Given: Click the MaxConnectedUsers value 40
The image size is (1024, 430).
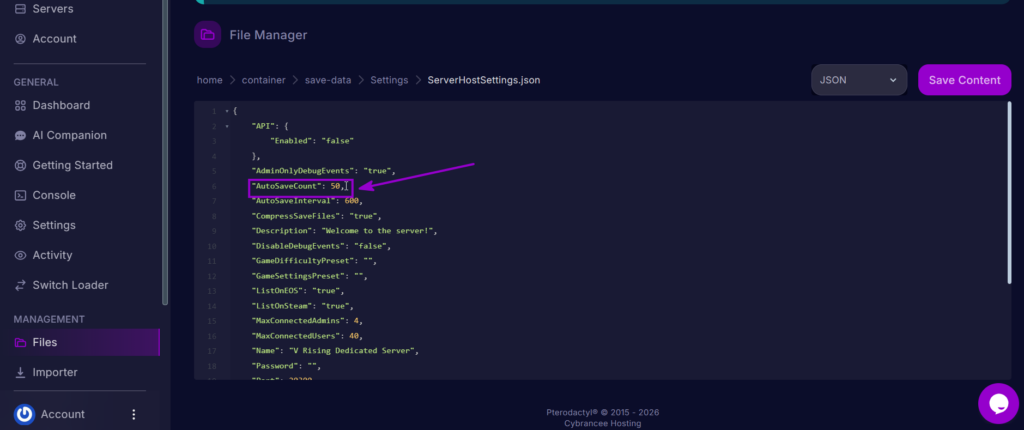Looking at the screenshot, I should (x=353, y=337).
